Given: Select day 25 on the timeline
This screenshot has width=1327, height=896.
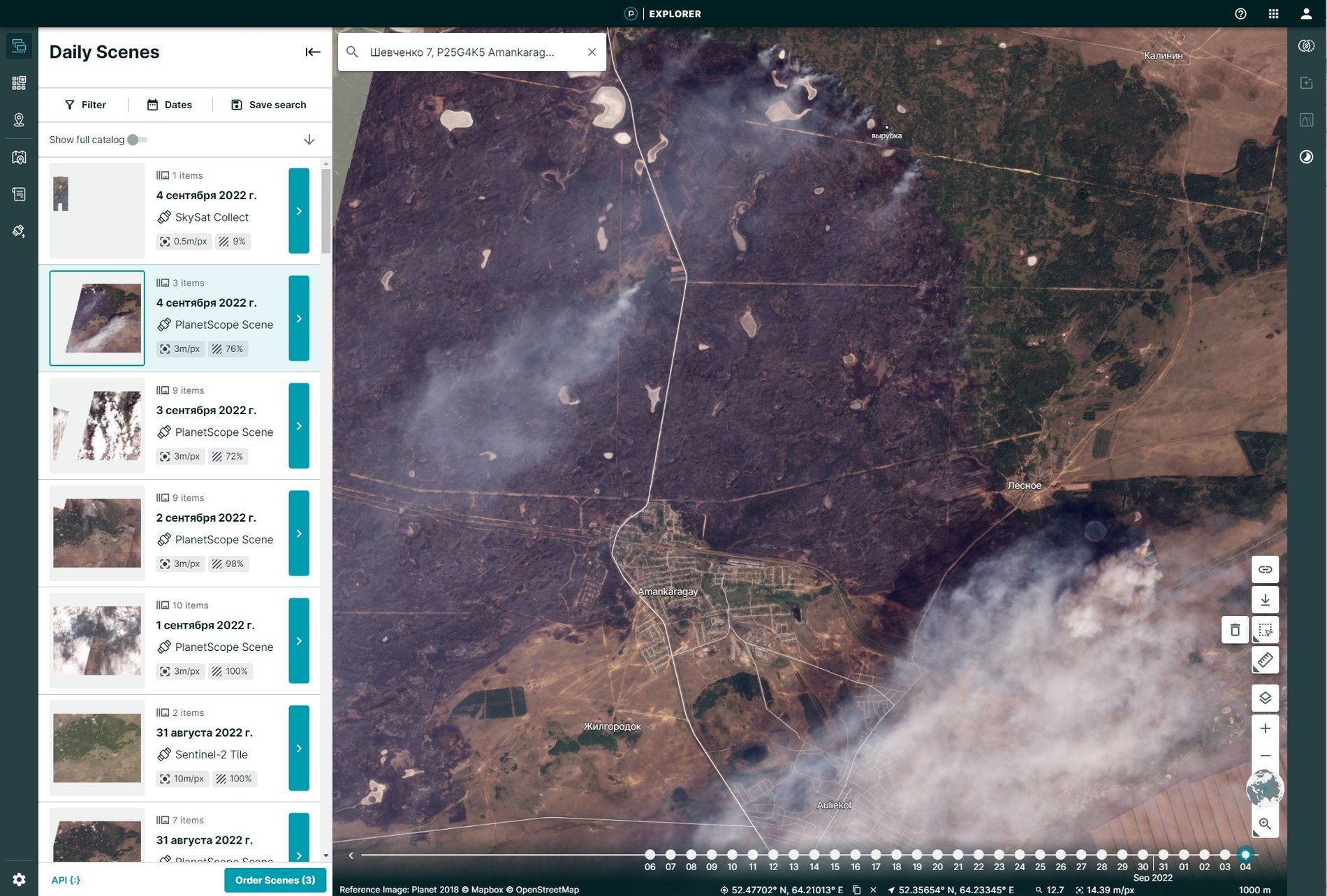Looking at the screenshot, I should point(1040,855).
